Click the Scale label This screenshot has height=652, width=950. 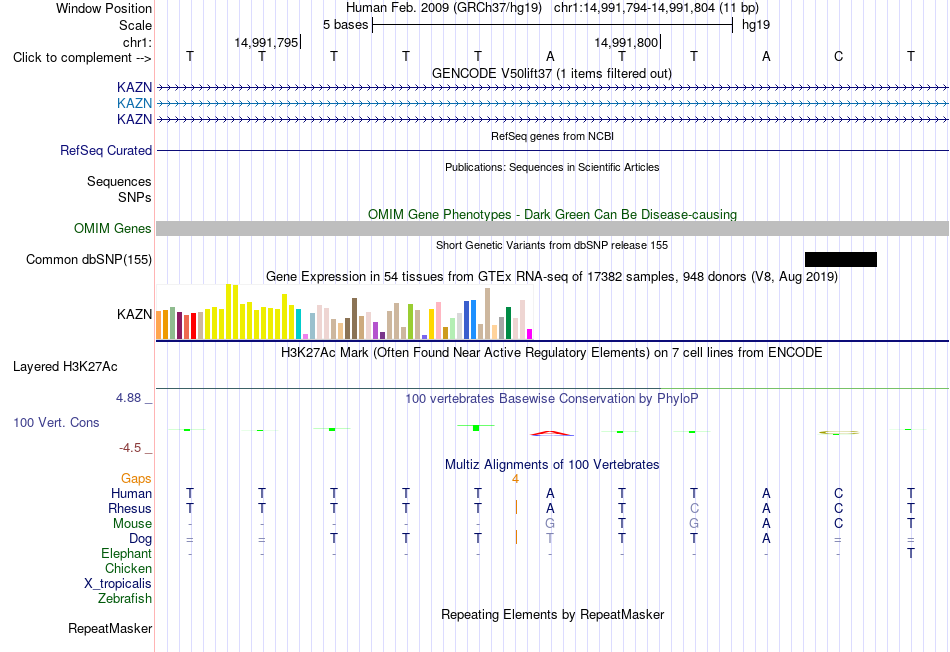tap(135, 25)
